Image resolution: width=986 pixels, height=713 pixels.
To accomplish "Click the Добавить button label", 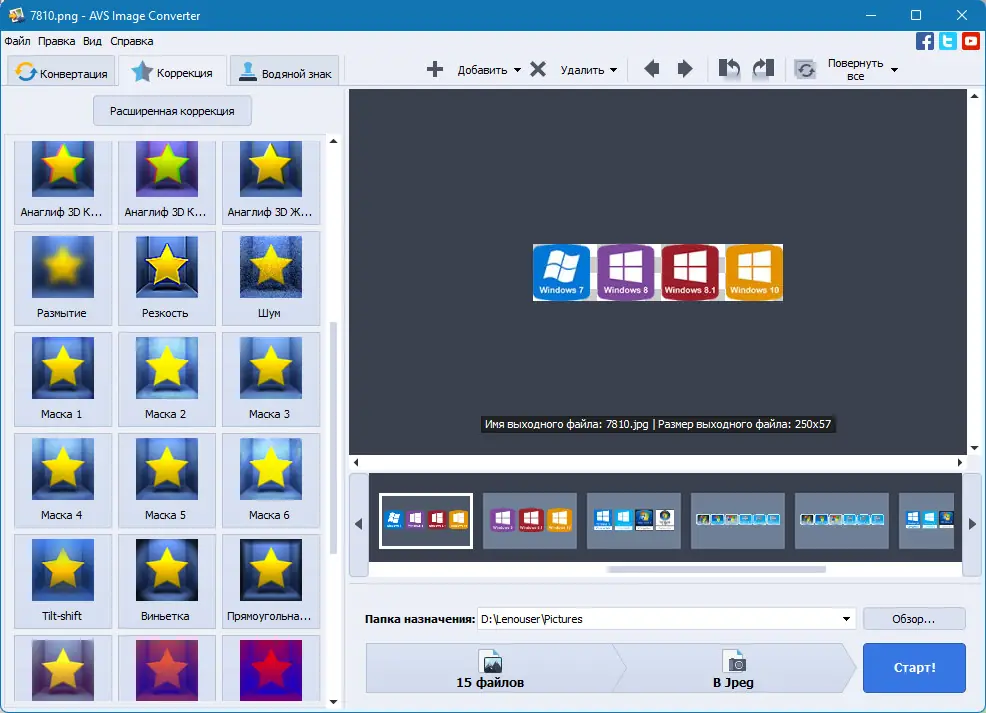I will [482, 70].
